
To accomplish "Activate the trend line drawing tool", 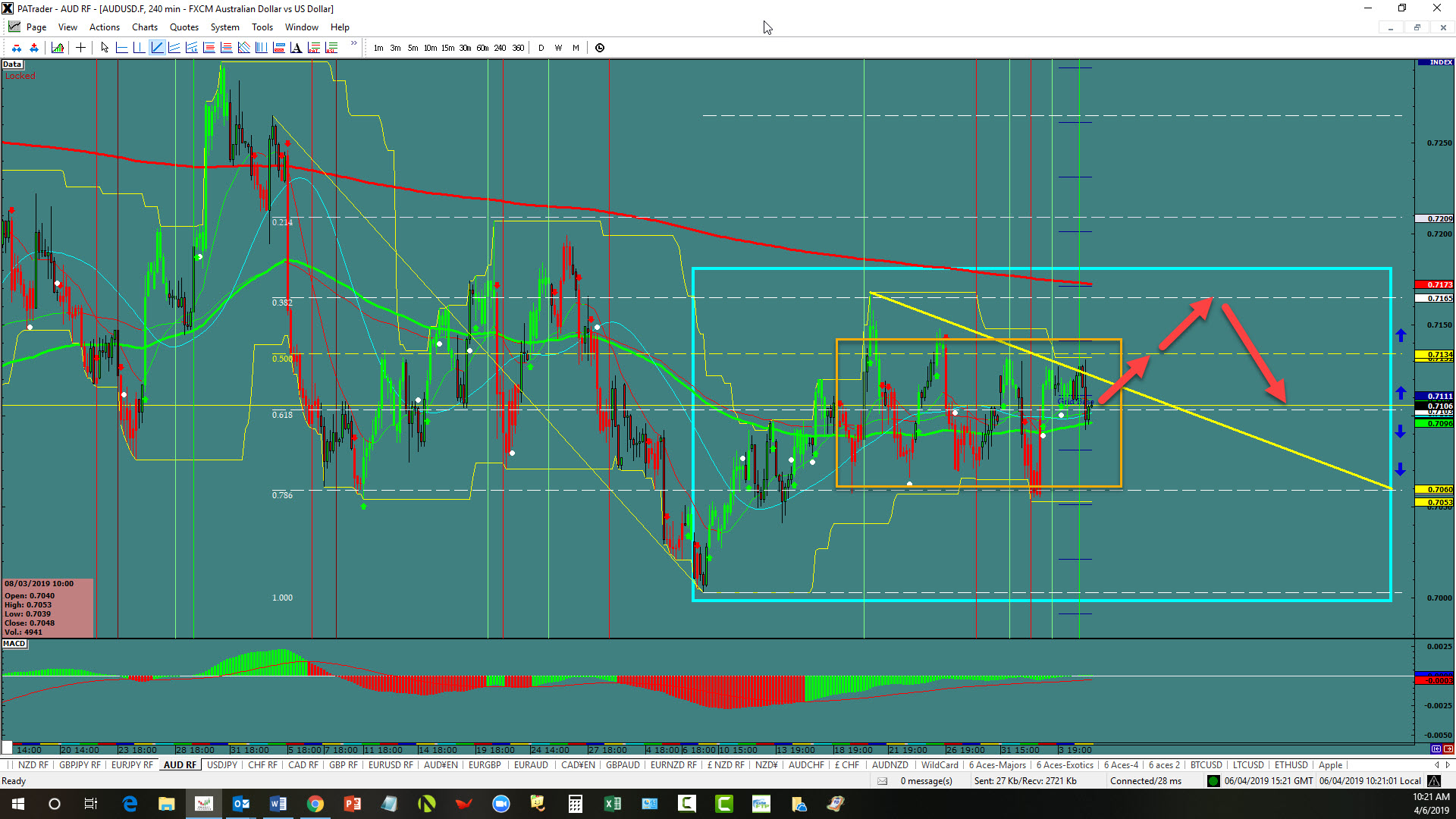I will pyautogui.click(x=157, y=48).
